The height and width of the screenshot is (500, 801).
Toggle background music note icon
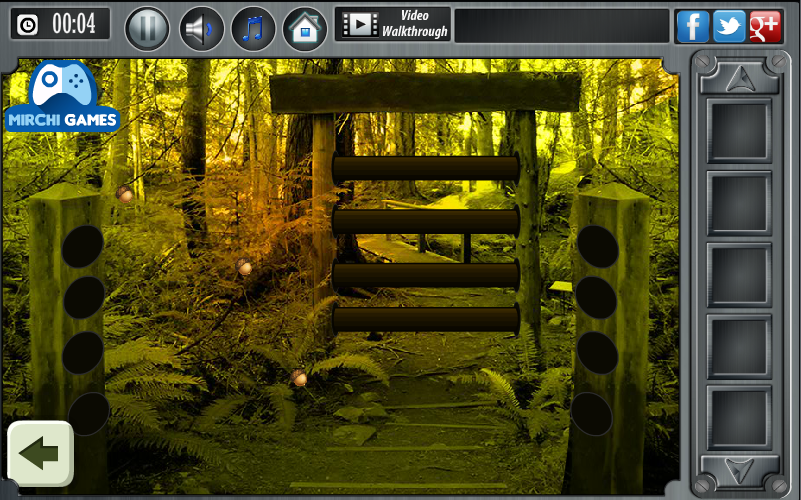[x=253, y=28]
